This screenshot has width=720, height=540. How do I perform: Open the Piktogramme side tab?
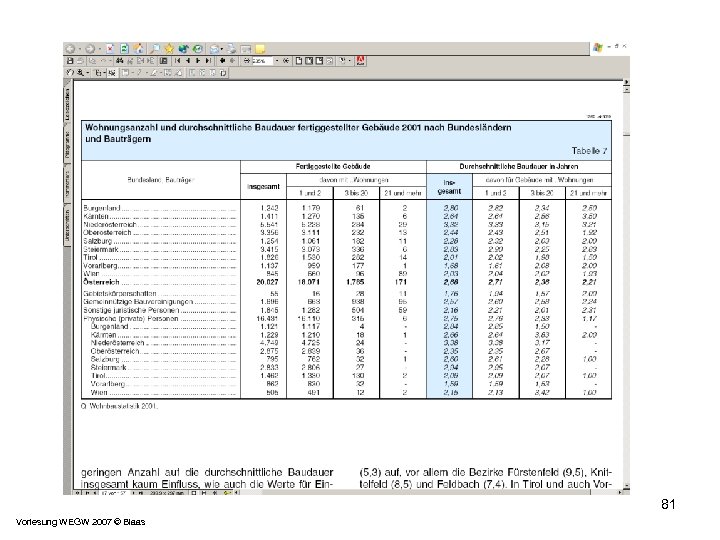coord(68,145)
